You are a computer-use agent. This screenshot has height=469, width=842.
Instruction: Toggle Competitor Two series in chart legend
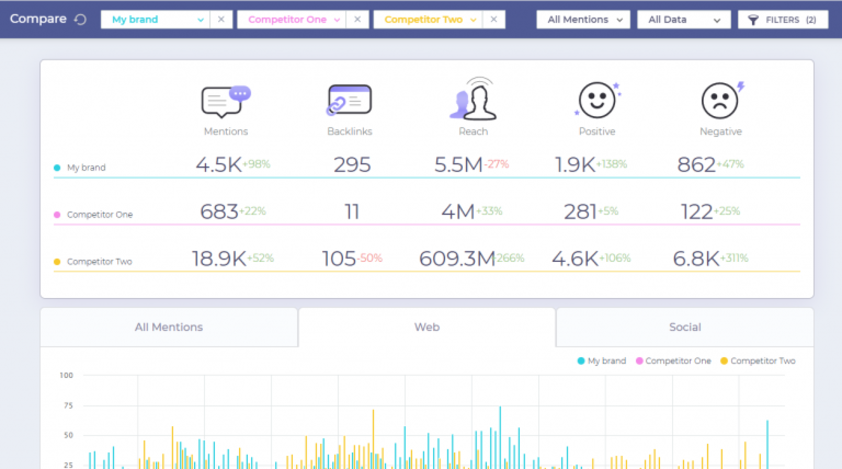click(x=758, y=360)
